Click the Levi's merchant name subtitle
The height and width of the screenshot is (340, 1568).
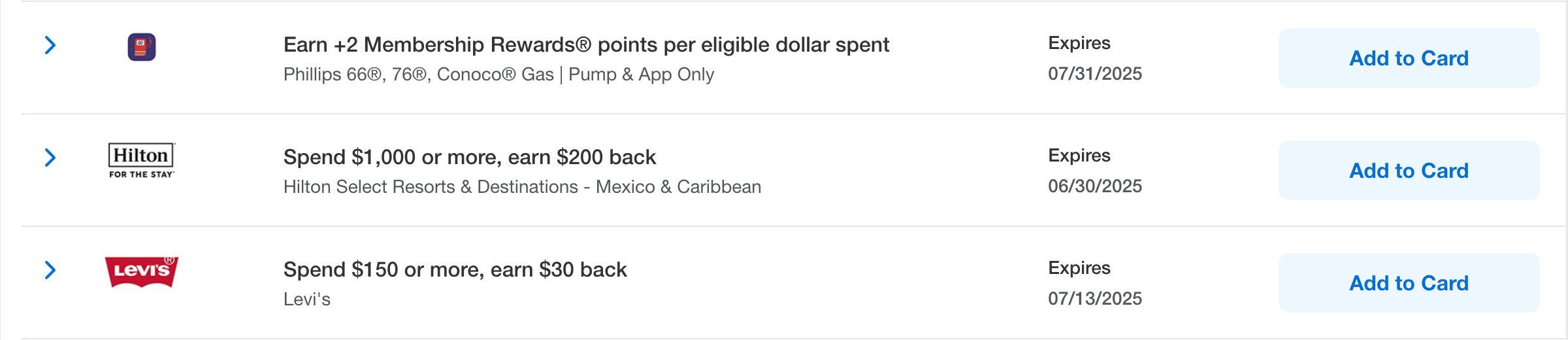pos(307,299)
